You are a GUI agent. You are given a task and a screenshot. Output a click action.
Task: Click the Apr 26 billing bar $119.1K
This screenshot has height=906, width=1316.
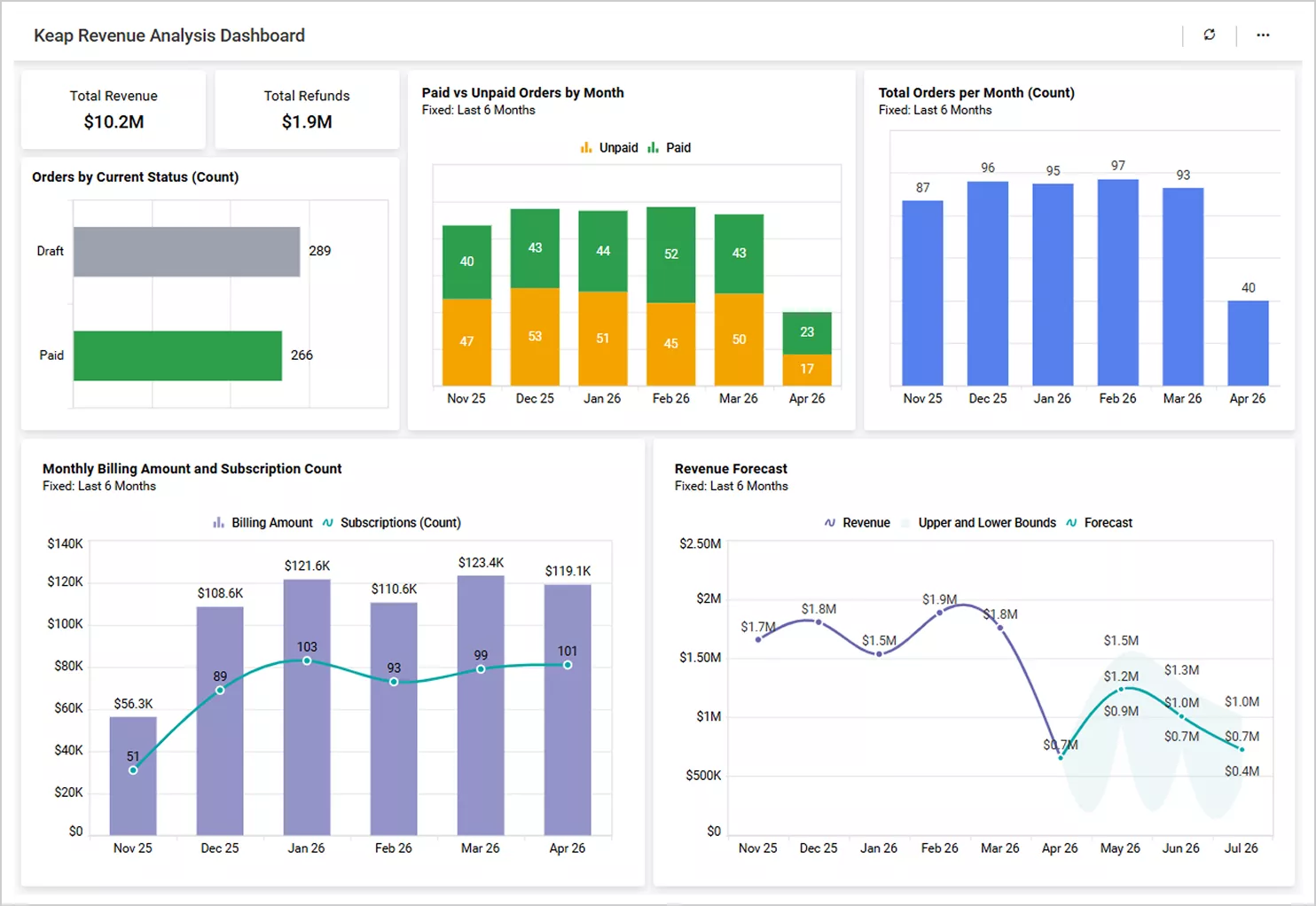568,710
